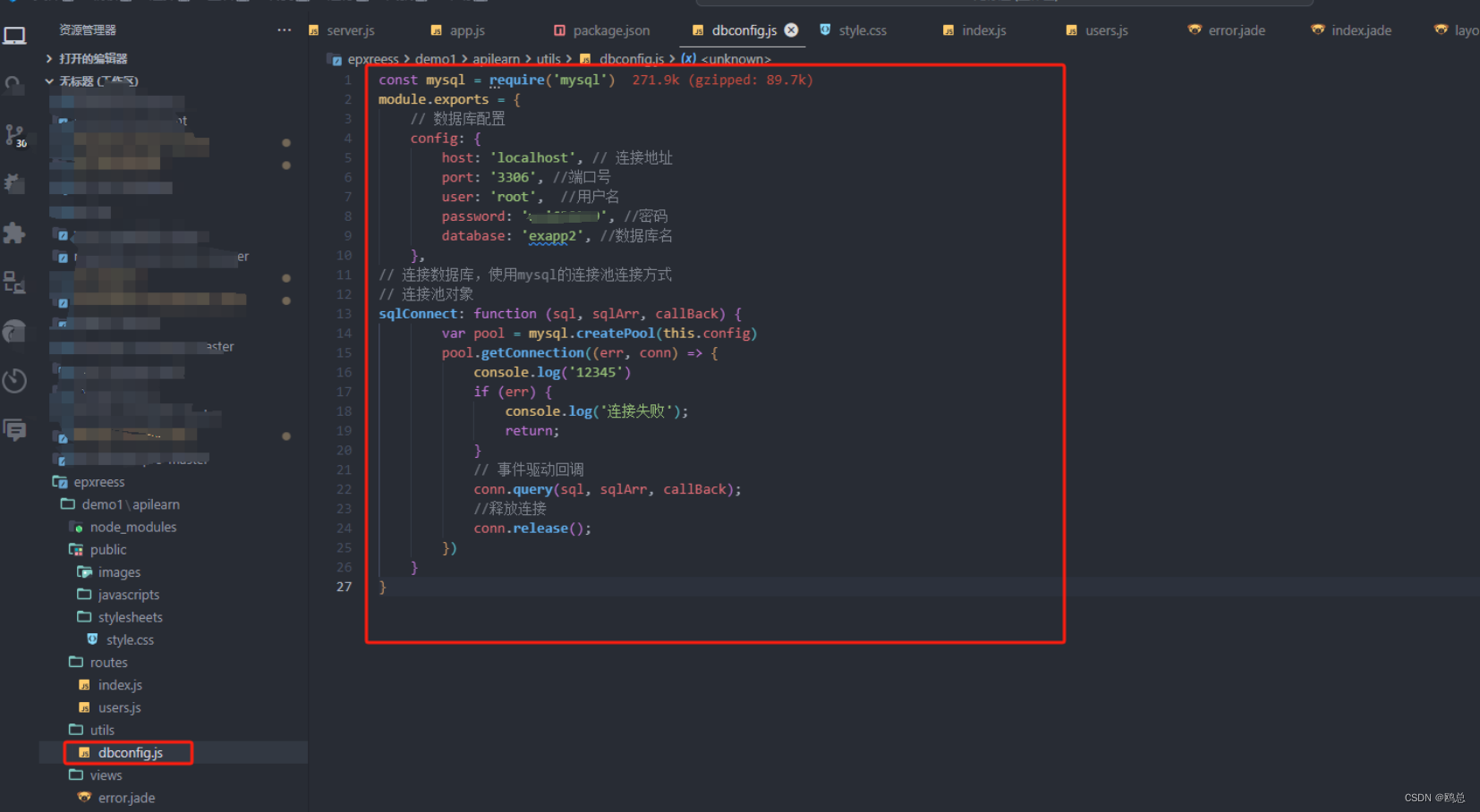Close the dbconfig.js editor tab
1480x812 pixels.
[791, 30]
